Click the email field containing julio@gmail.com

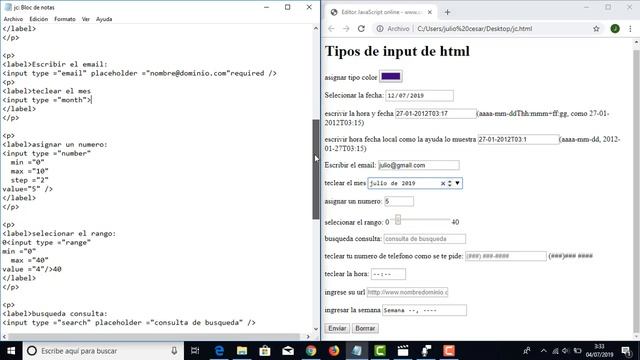pyautogui.click(x=419, y=165)
